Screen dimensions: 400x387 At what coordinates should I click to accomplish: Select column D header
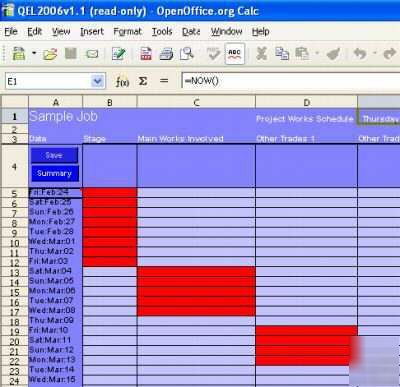(x=307, y=102)
